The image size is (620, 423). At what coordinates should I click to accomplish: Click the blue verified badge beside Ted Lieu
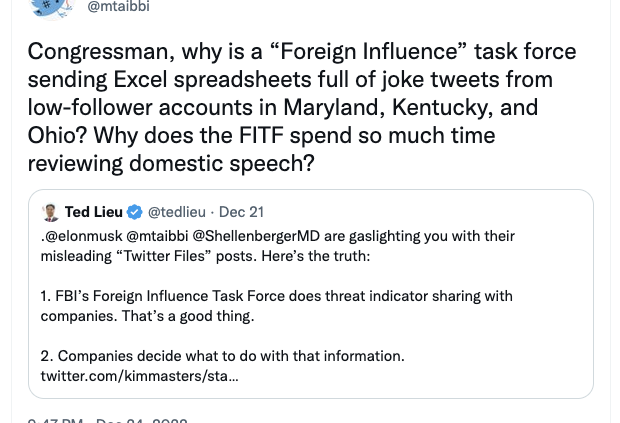pos(134,212)
